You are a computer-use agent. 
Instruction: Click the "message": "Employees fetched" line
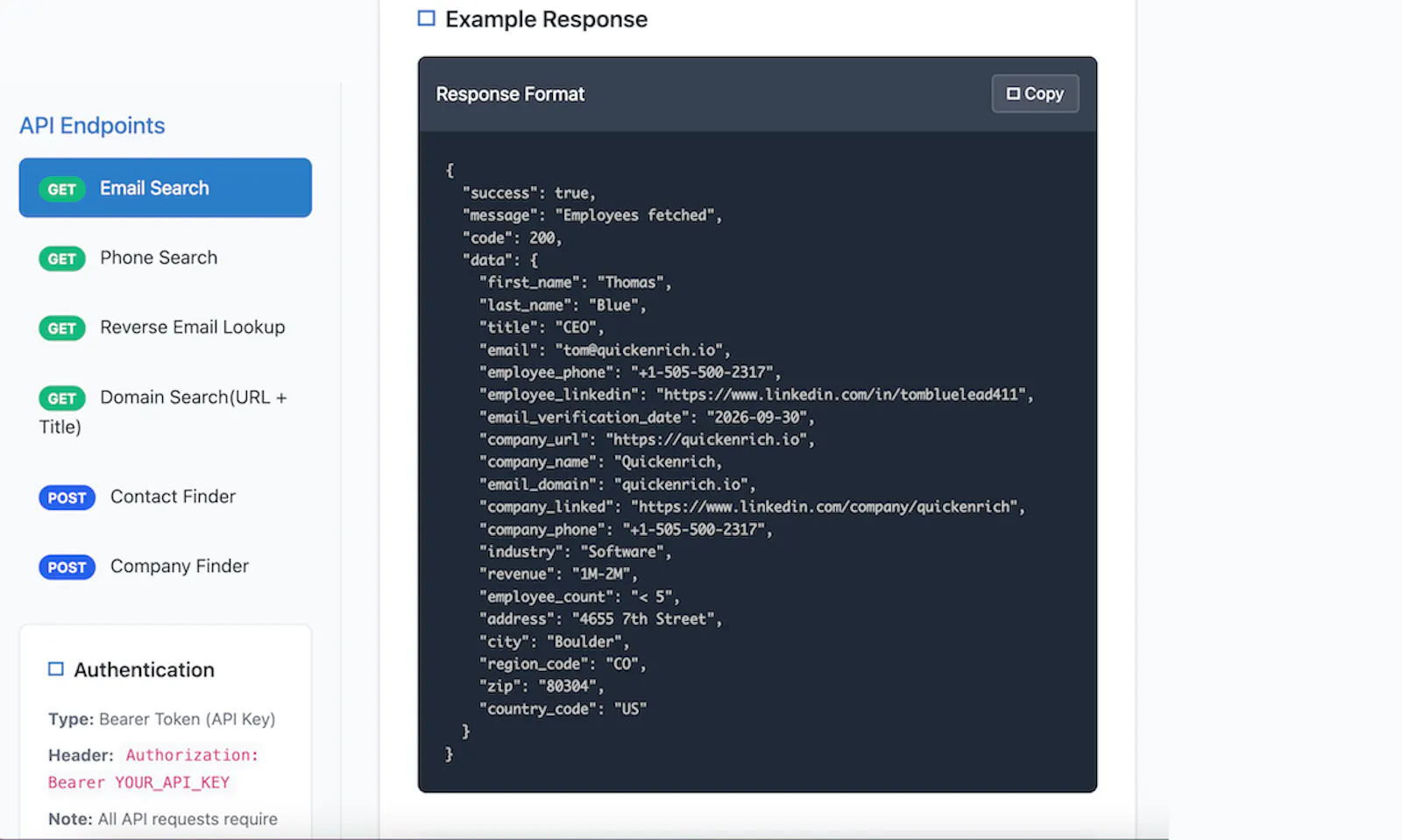click(x=592, y=215)
